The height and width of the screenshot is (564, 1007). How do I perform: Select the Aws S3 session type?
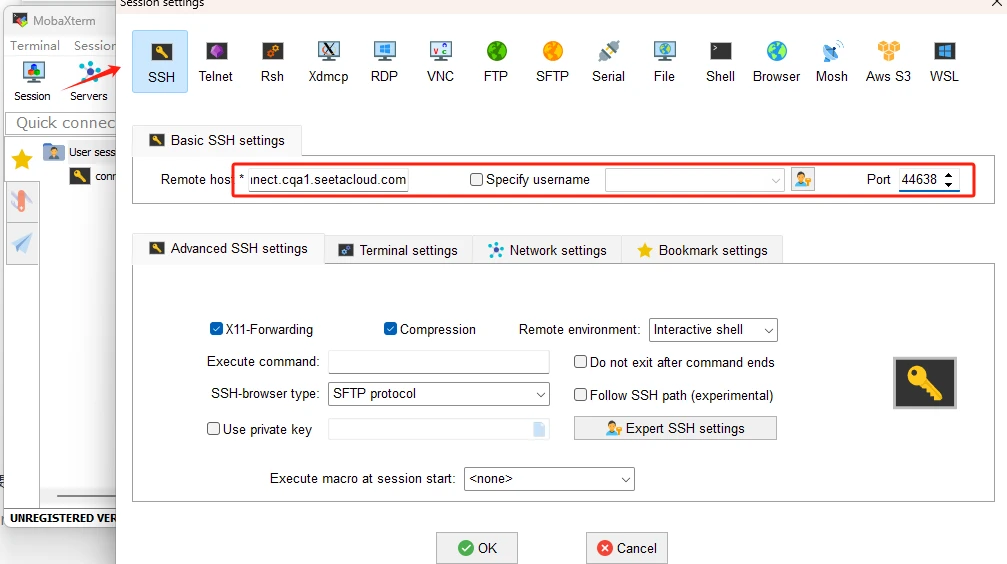click(888, 62)
